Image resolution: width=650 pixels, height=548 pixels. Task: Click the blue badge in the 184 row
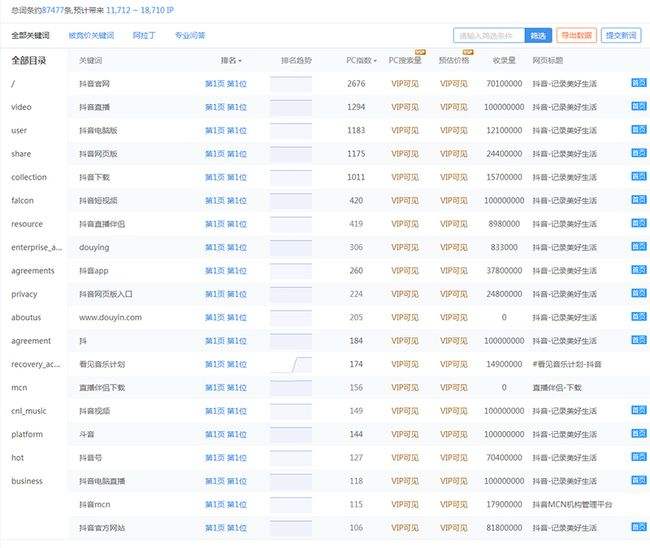click(x=639, y=340)
